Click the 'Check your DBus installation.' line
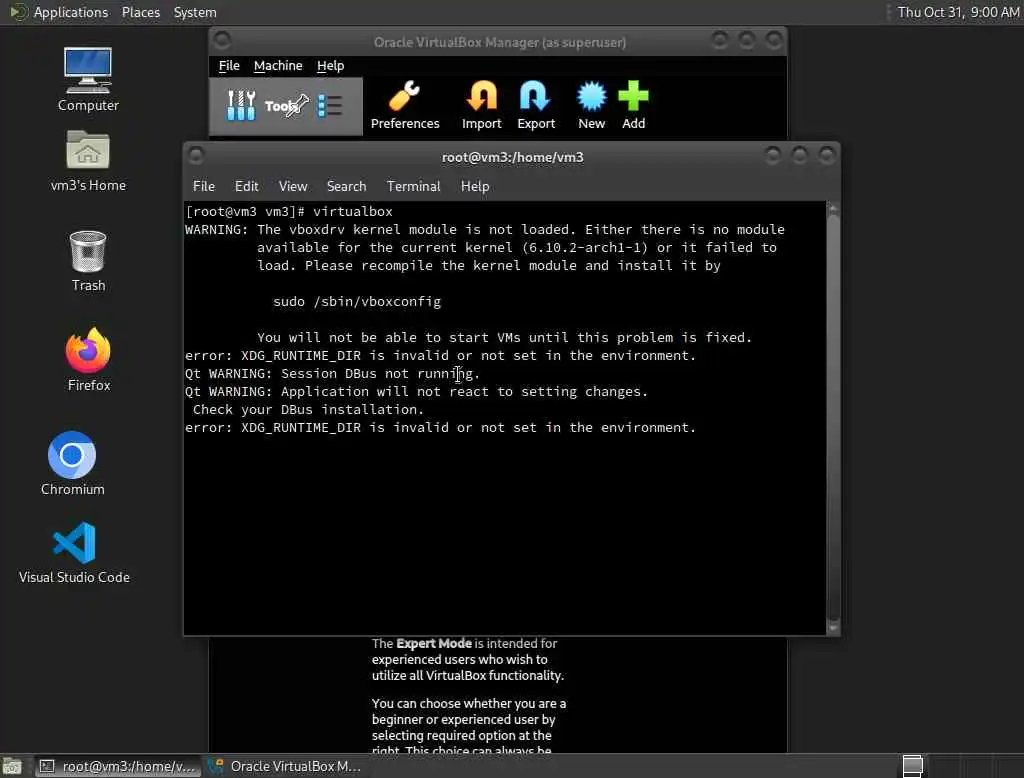This screenshot has width=1024, height=778. (x=308, y=410)
